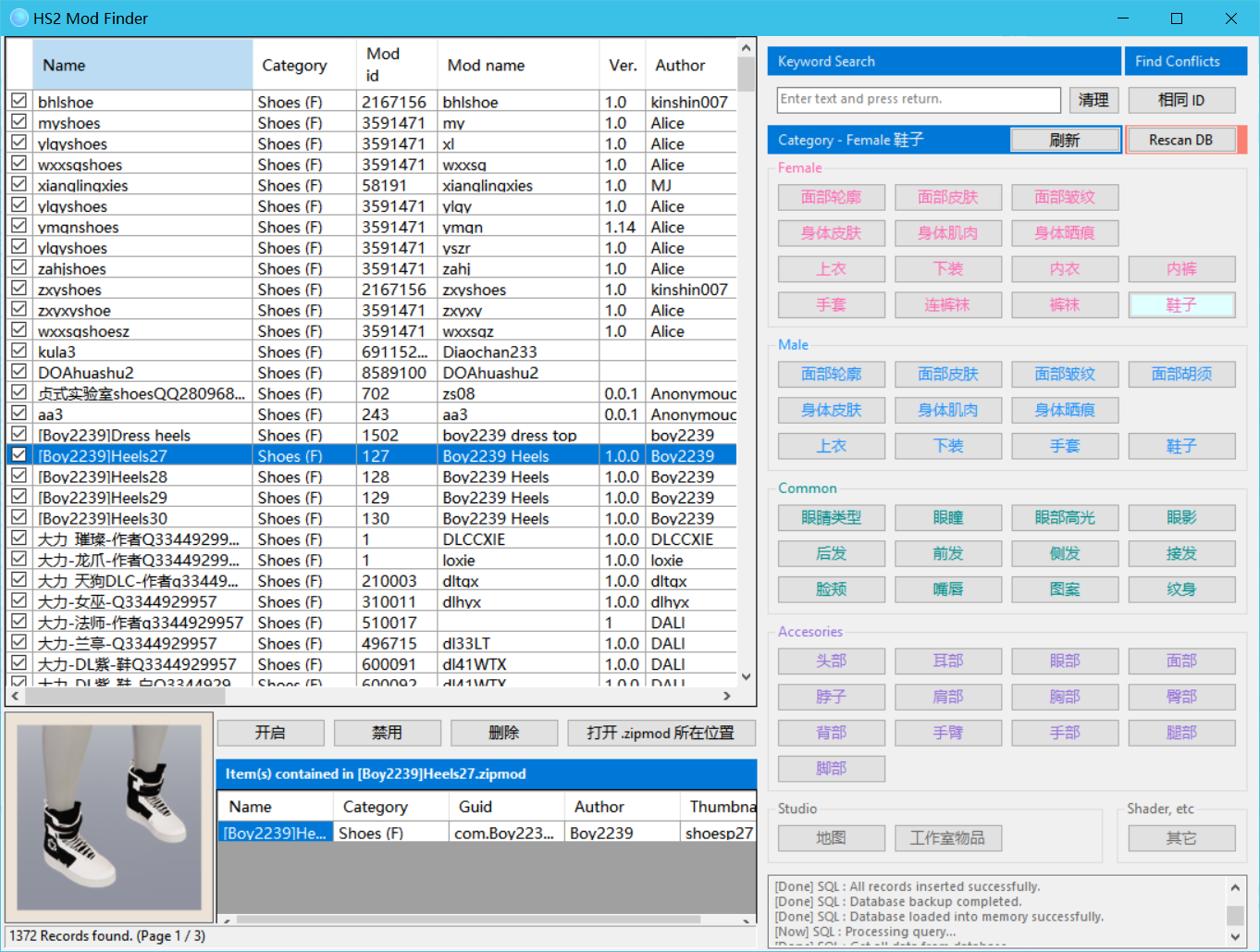This screenshot has height=952, width=1260.
Task: Click the log panel scroll-down arrow
Action: [1235, 935]
